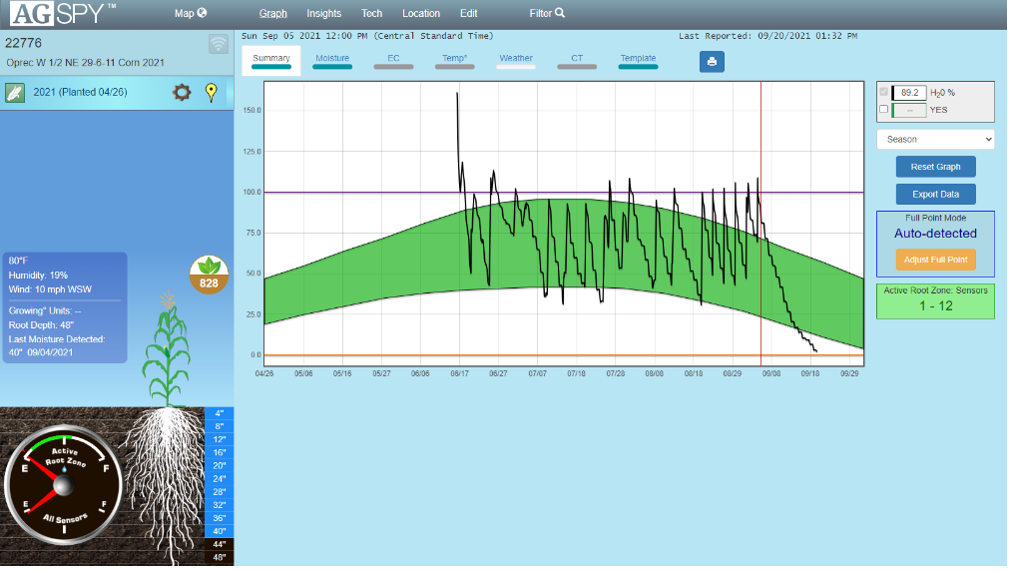Click the wifi signal status icon
Screen dimensions: 1011x571
coord(219,44)
